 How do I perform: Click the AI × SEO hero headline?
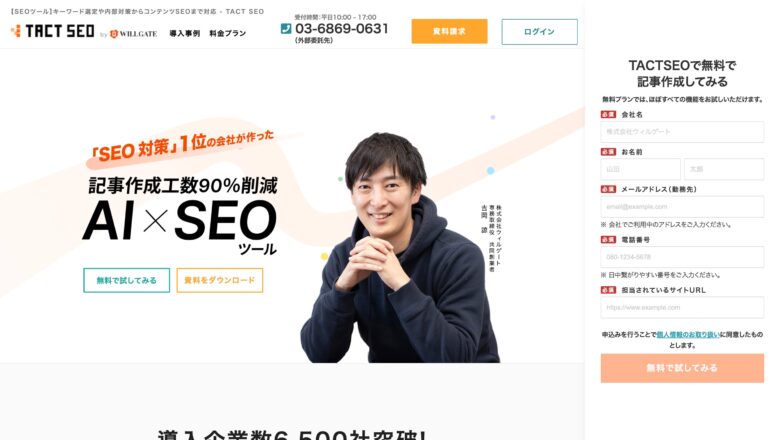pos(180,220)
